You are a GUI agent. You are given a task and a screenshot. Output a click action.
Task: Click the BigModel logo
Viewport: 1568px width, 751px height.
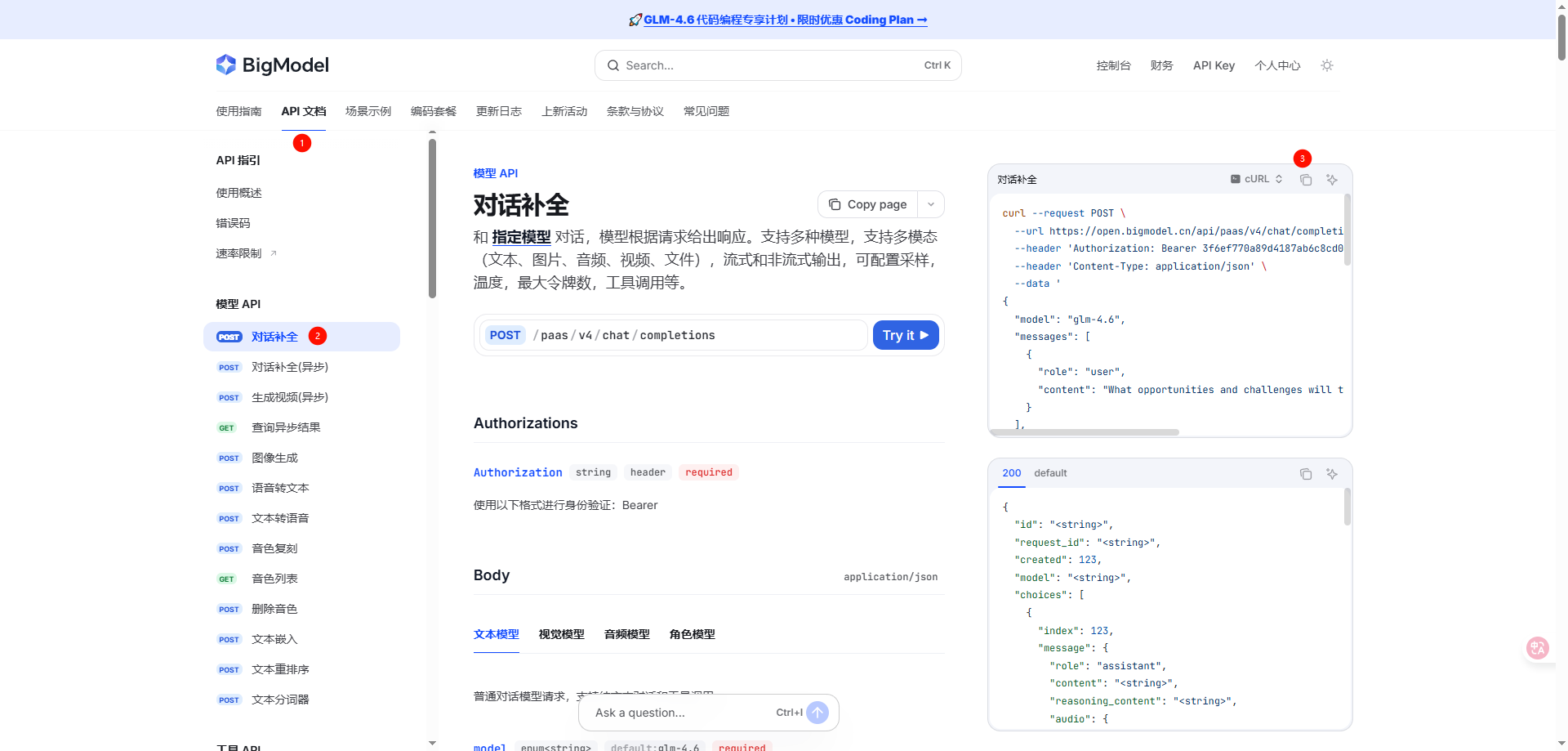coord(272,65)
